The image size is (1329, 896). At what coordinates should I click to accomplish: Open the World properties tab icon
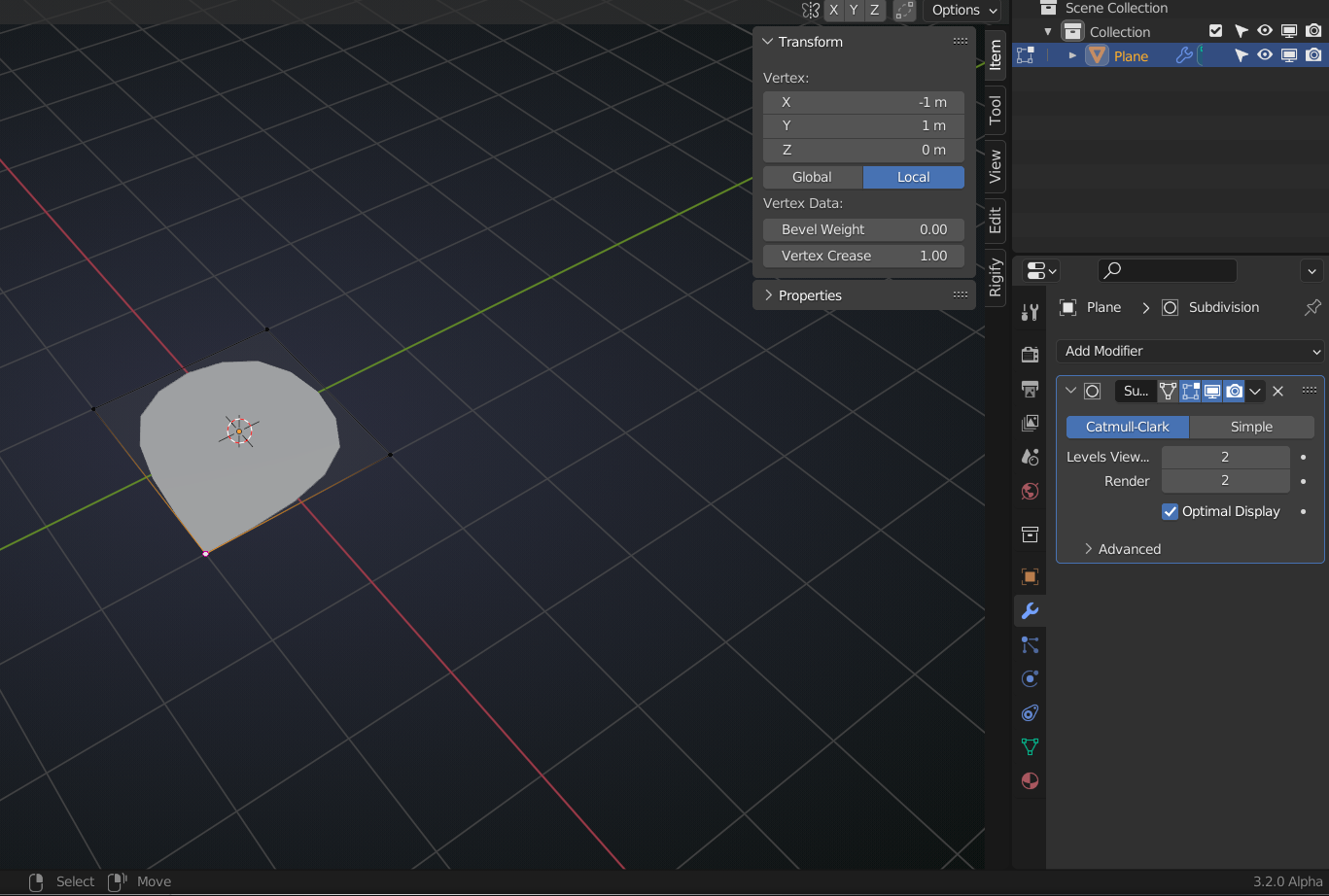(1030, 491)
